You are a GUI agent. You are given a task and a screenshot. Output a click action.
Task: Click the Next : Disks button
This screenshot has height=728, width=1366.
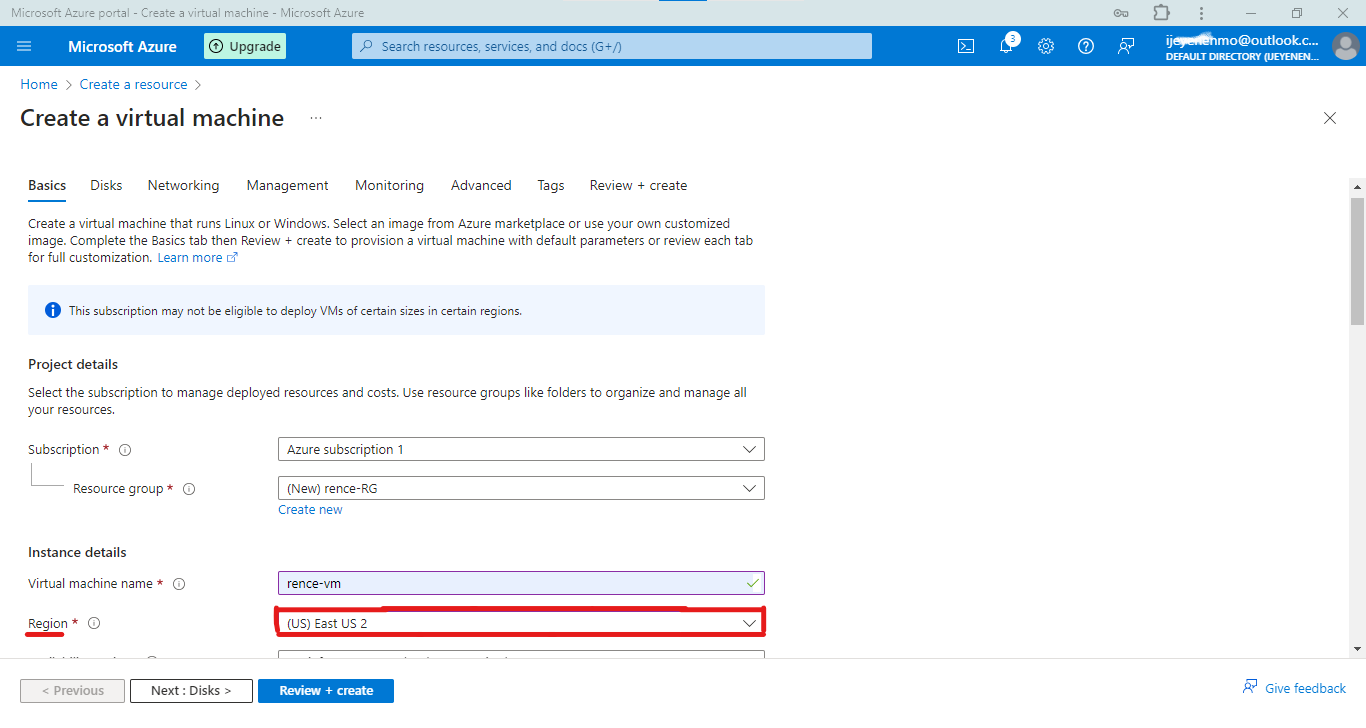click(x=191, y=691)
